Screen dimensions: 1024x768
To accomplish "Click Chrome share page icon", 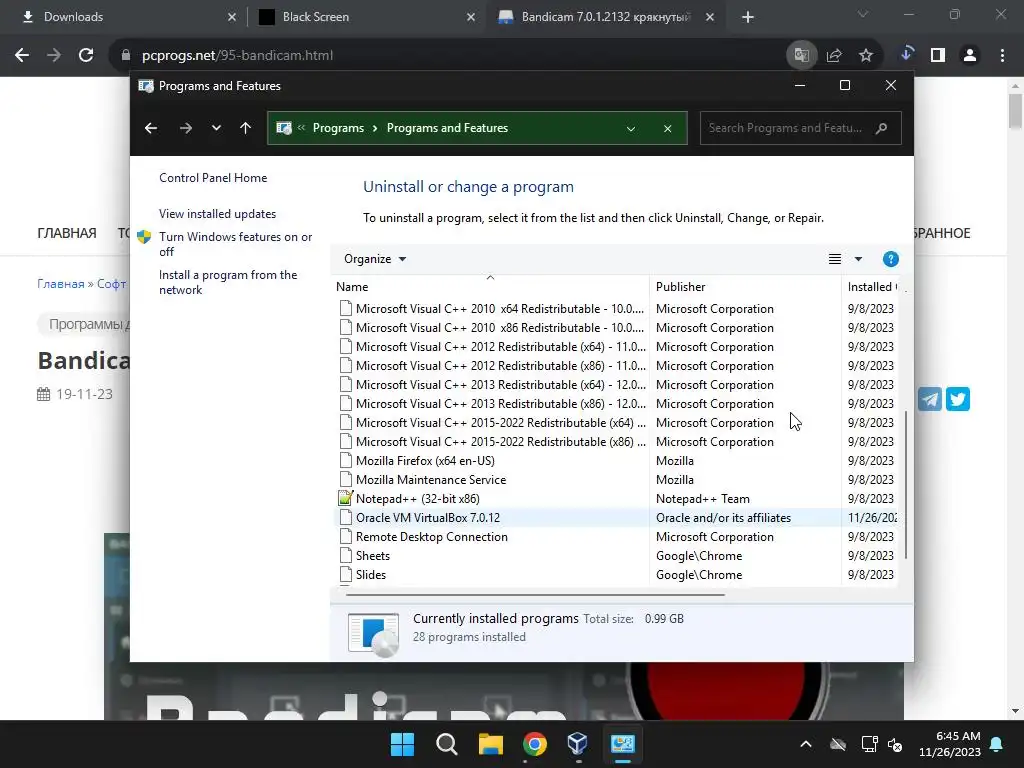I will point(834,56).
